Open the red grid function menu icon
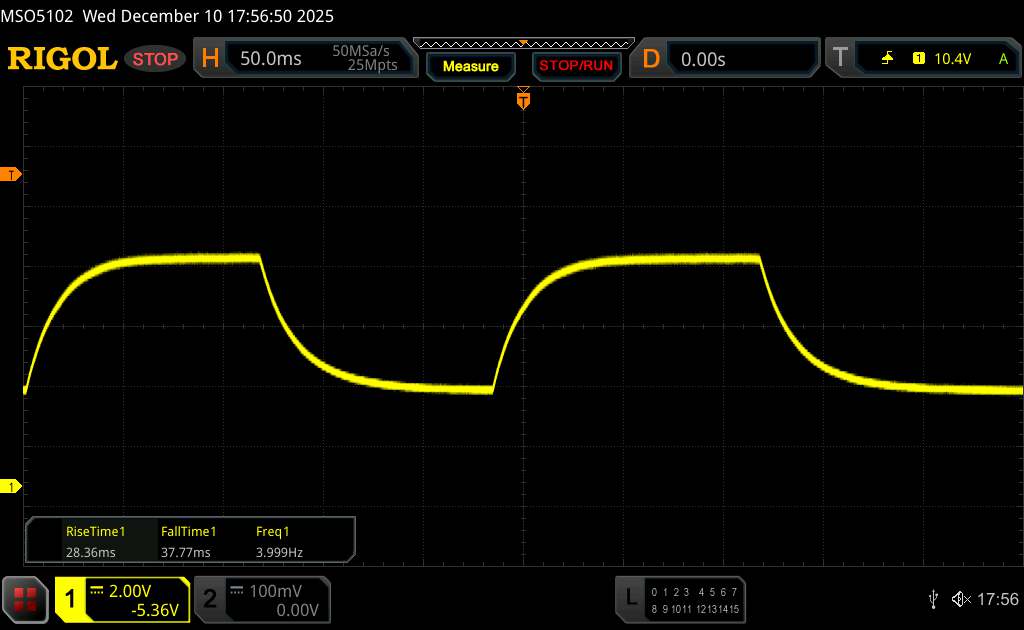Image resolution: width=1024 pixels, height=630 pixels. pos(25,598)
